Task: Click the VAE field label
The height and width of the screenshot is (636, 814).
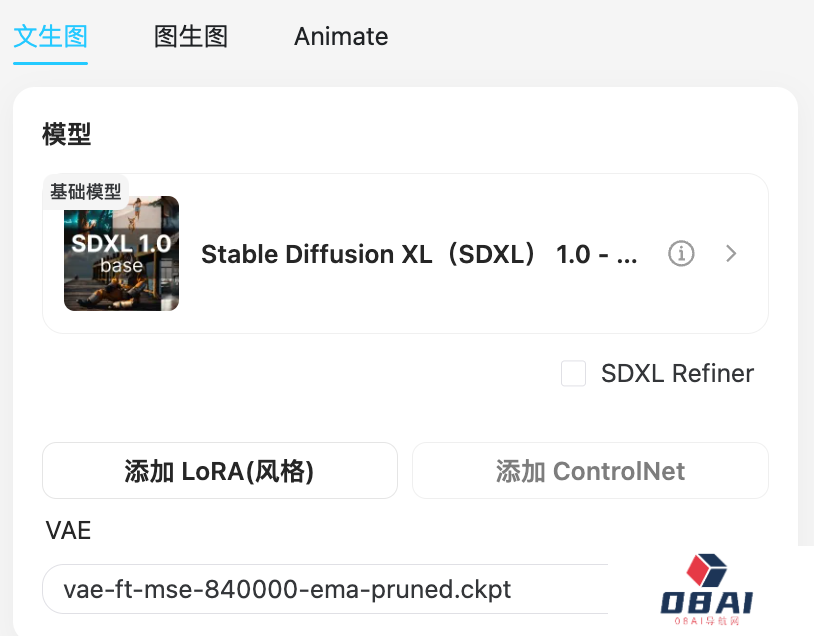Action: [68, 530]
